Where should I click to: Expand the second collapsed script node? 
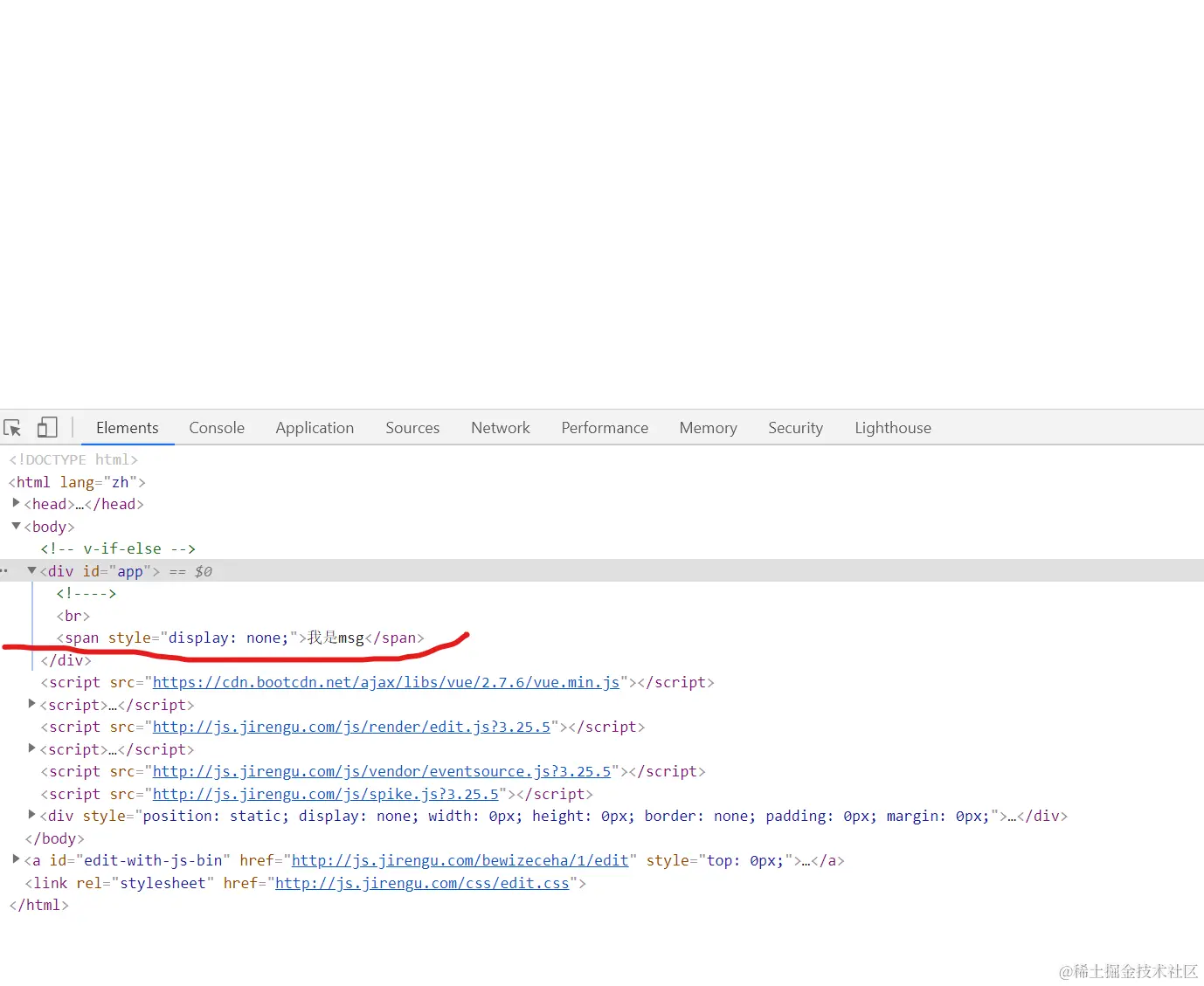(x=32, y=748)
